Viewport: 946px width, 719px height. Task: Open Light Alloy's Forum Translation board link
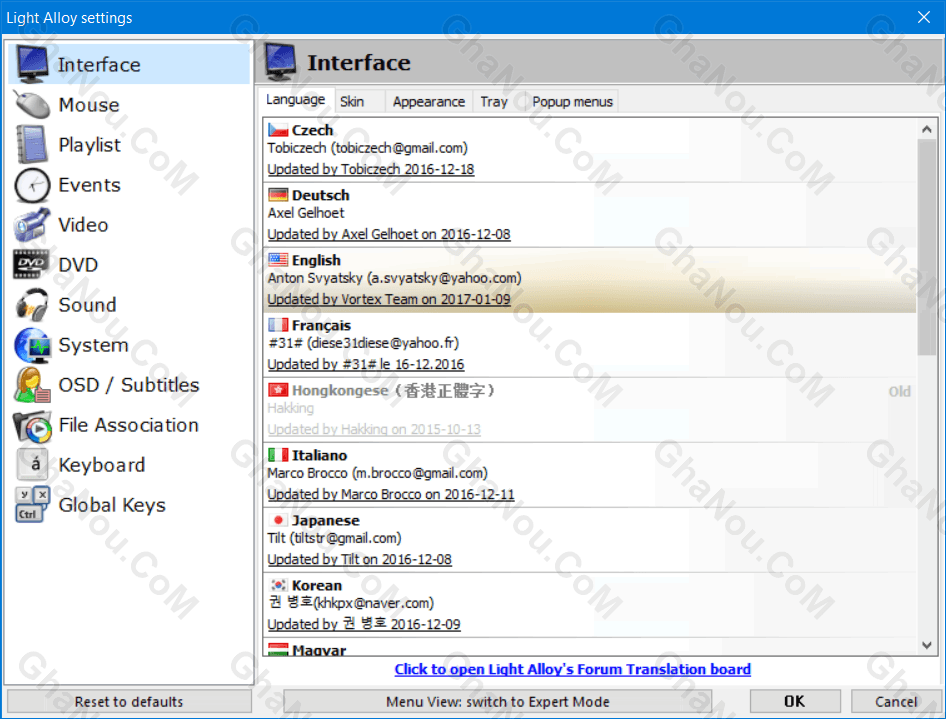coord(573,669)
